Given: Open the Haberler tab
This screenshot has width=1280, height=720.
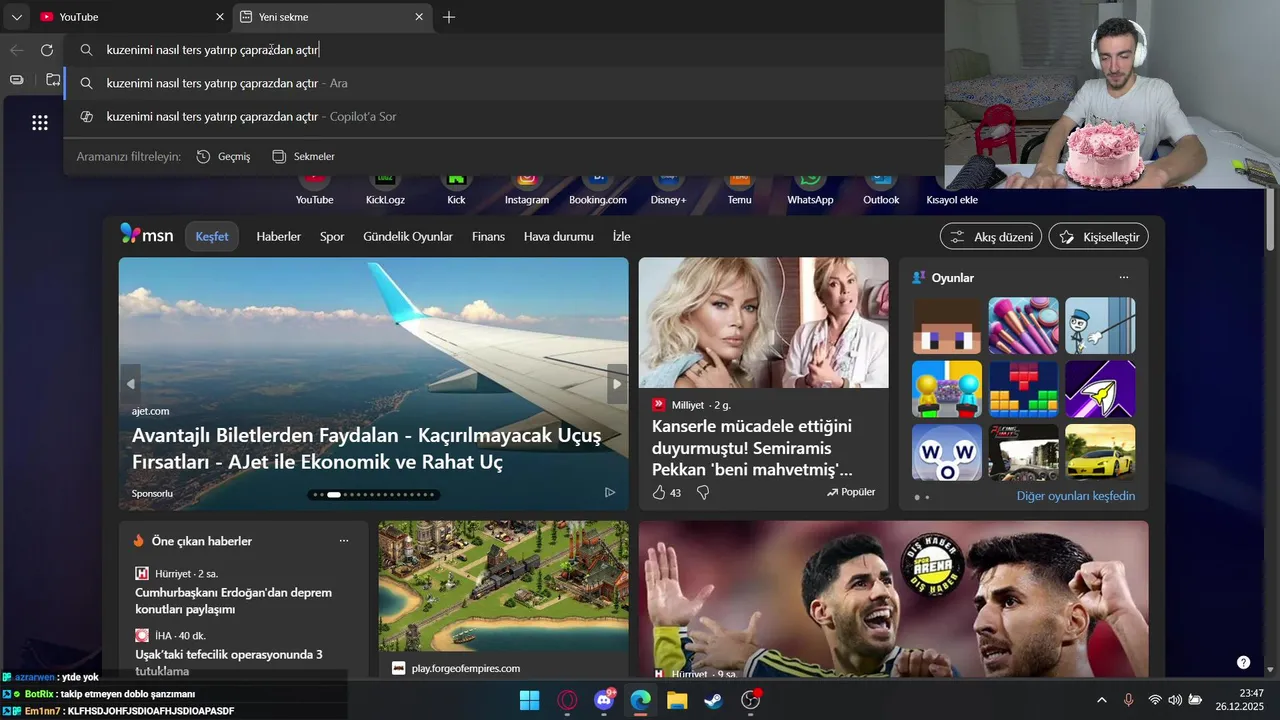Looking at the screenshot, I should (278, 236).
